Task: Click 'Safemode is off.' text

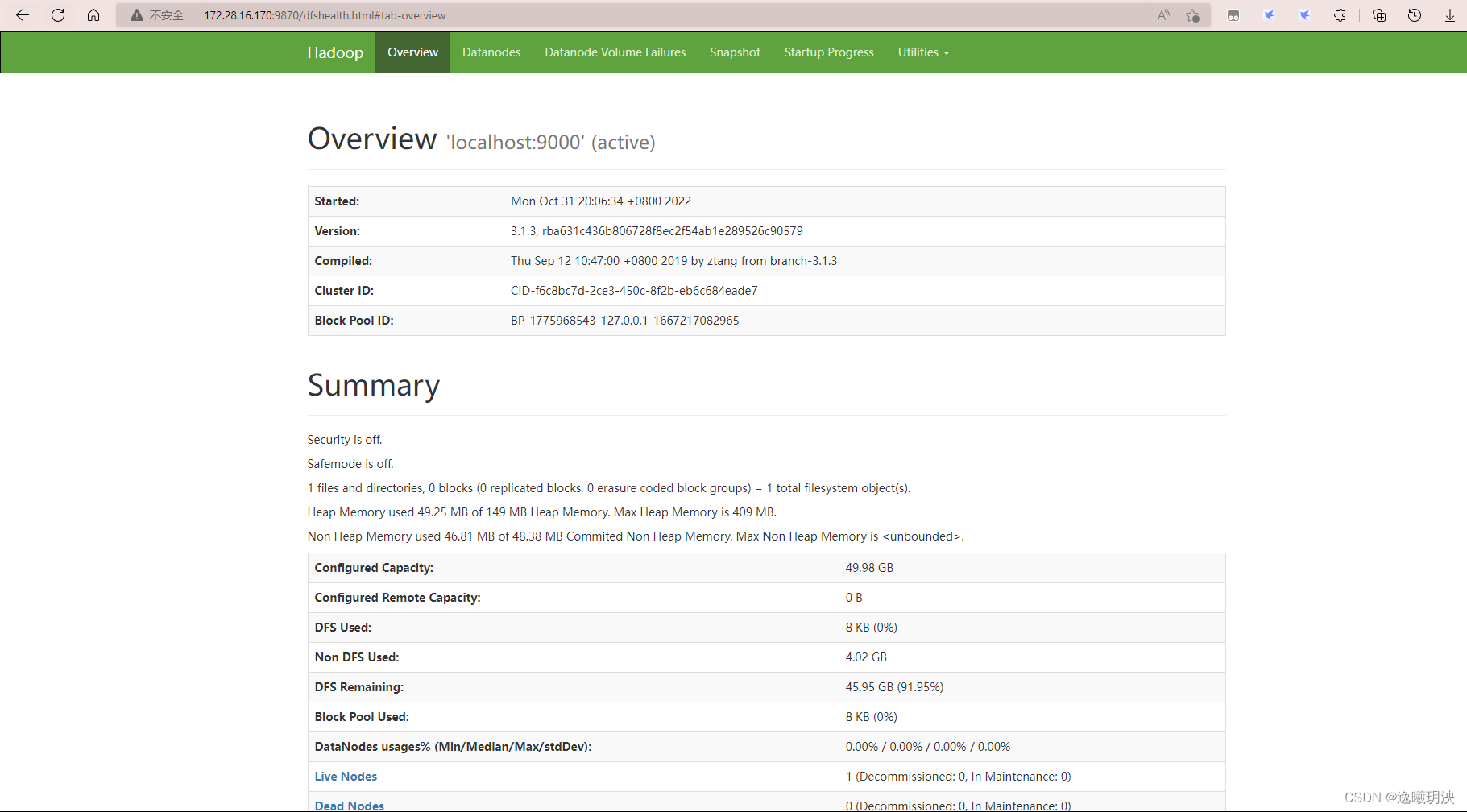Action: tap(350, 464)
